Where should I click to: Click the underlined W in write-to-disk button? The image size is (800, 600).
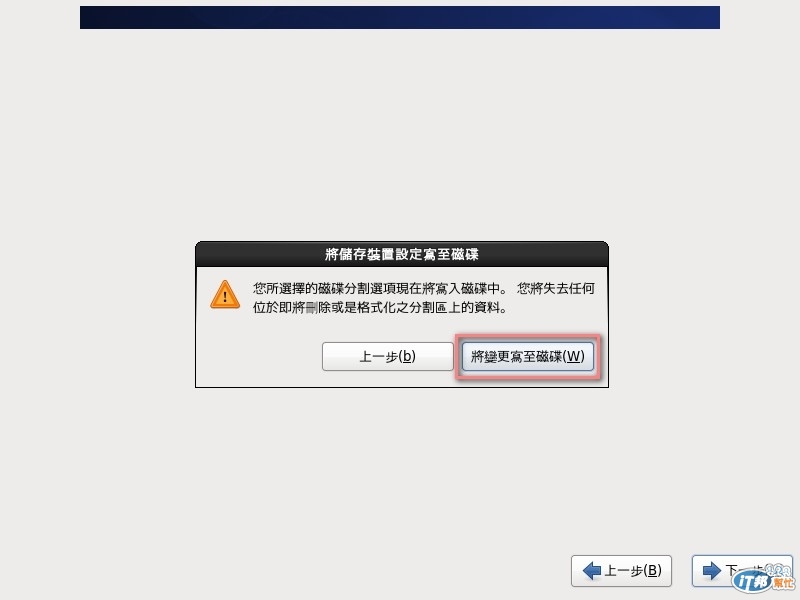click(x=574, y=356)
